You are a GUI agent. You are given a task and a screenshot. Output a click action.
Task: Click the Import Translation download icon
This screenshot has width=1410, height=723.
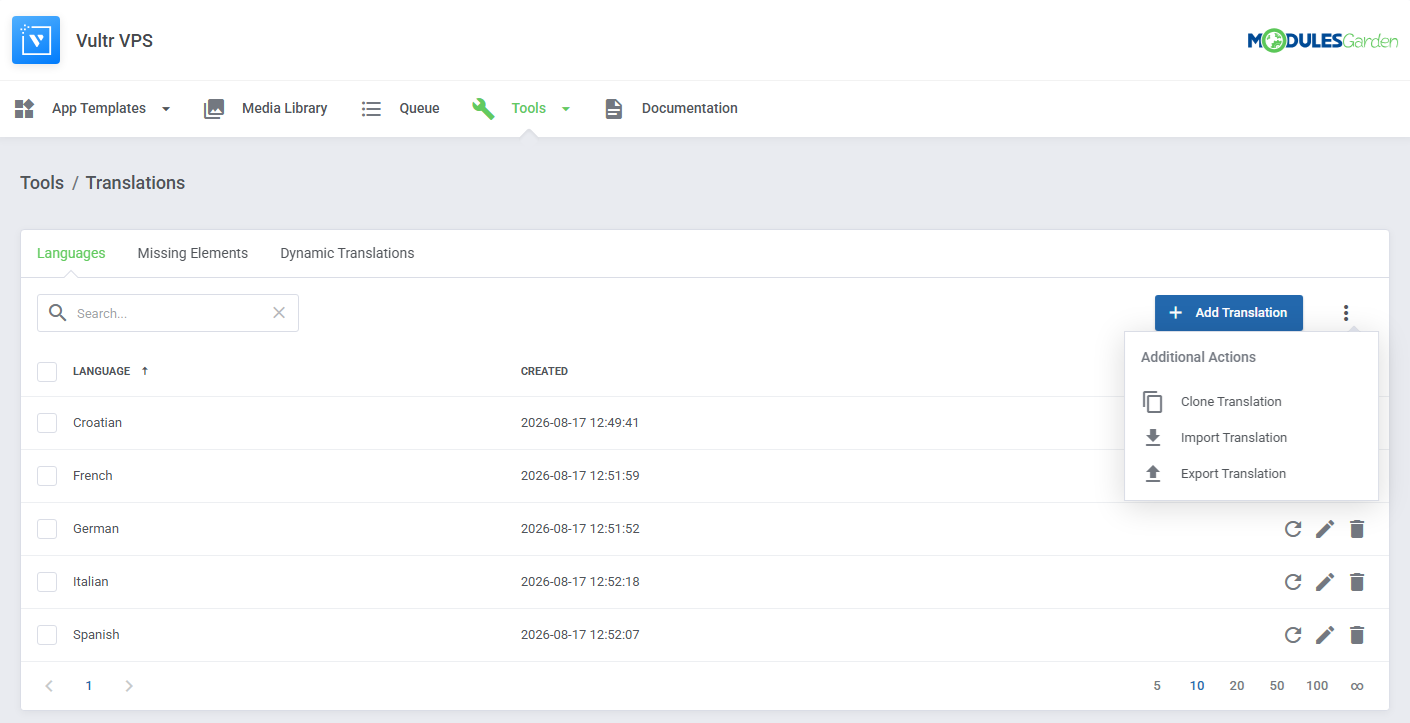coord(1153,438)
